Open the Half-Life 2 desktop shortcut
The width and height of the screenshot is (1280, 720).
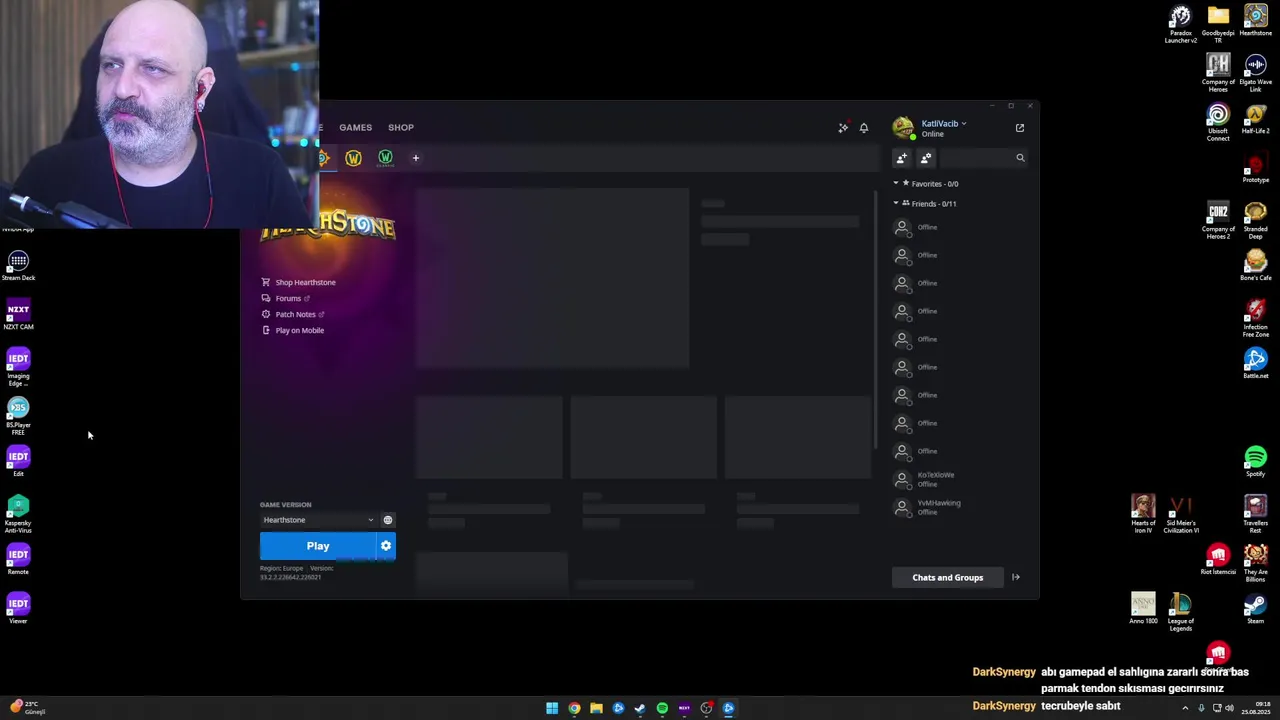pyautogui.click(x=1256, y=118)
